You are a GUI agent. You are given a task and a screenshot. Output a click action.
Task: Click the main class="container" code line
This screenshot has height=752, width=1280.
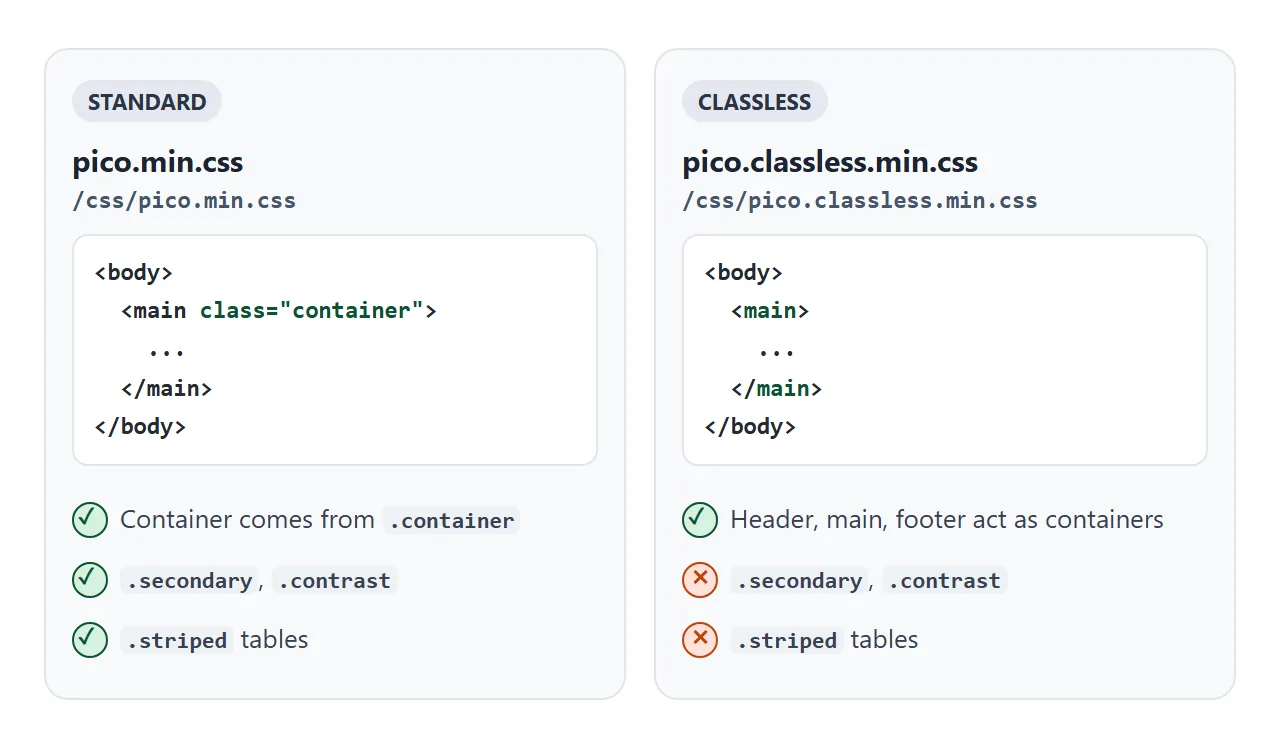point(279,311)
